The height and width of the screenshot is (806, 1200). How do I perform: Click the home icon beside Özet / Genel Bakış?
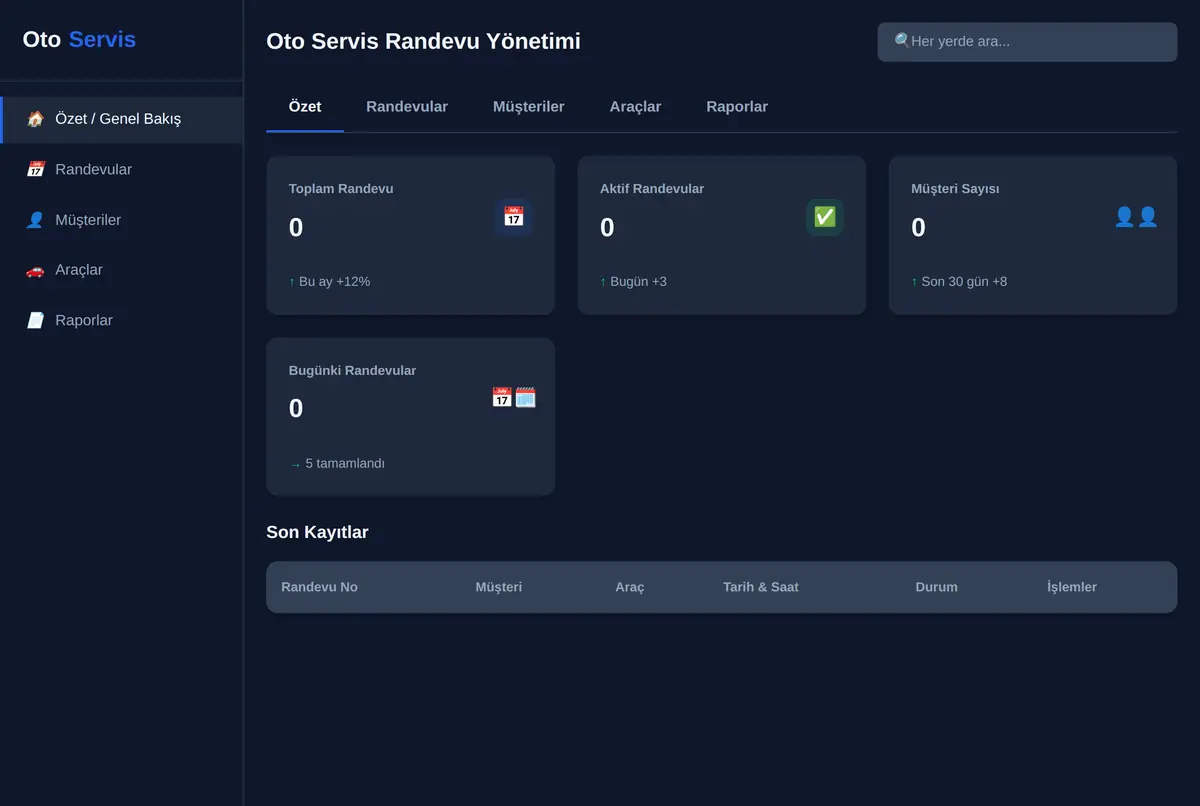(36, 119)
